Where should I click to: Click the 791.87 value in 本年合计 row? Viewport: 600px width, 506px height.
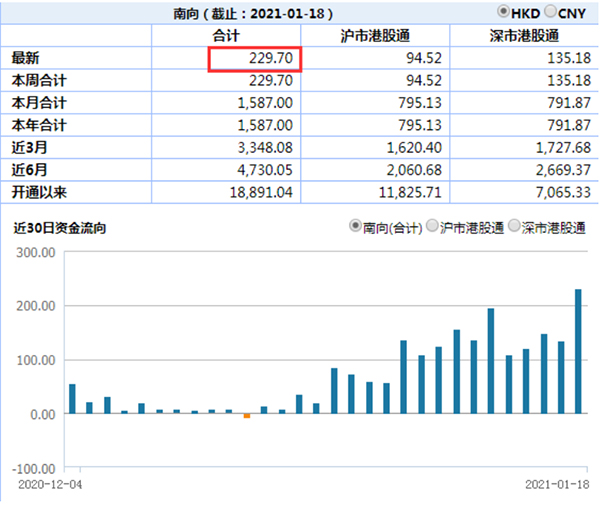coord(569,125)
